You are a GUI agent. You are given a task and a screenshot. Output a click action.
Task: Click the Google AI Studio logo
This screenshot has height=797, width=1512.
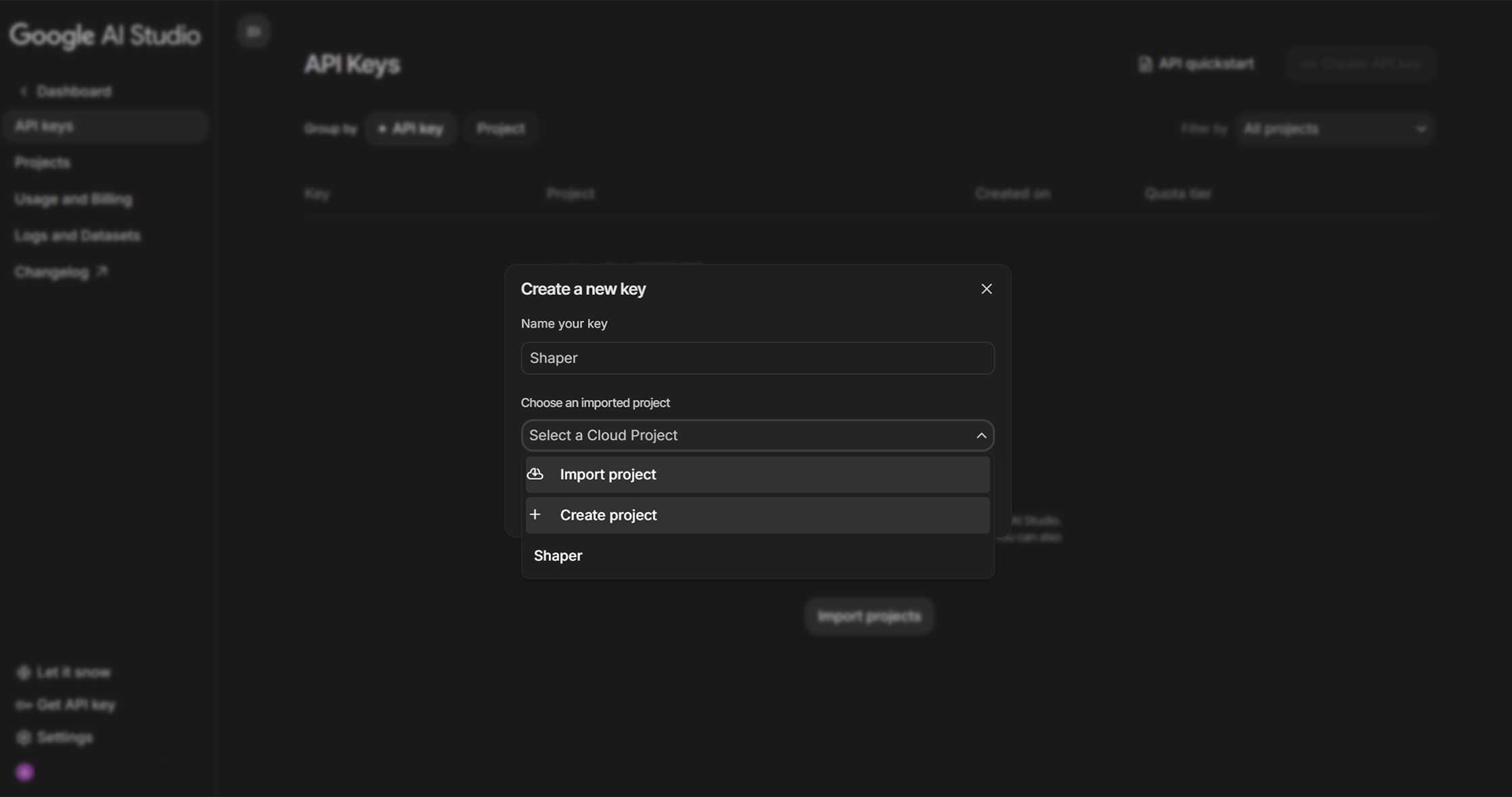point(105,35)
